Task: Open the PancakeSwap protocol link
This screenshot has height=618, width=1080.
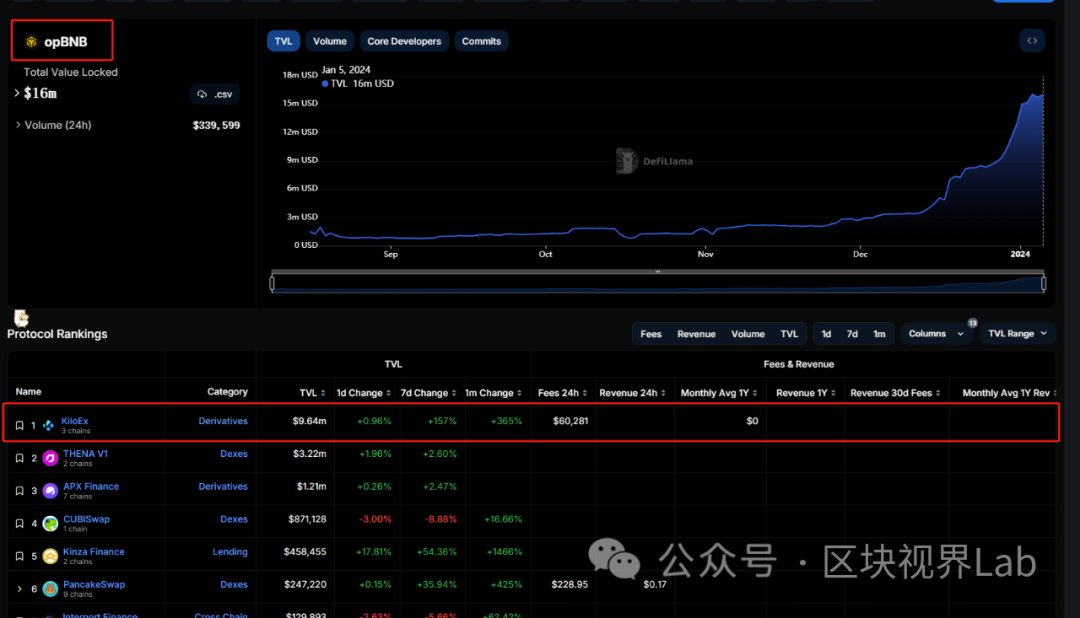Action: click(94, 585)
